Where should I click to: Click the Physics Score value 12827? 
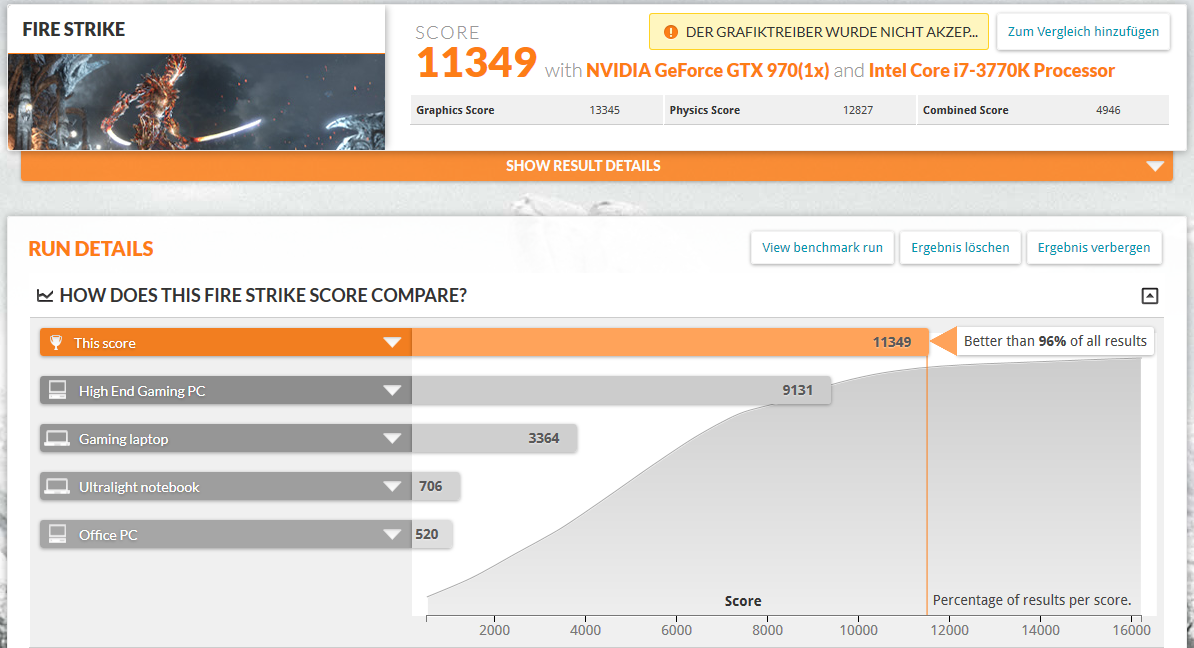[x=858, y=110]
